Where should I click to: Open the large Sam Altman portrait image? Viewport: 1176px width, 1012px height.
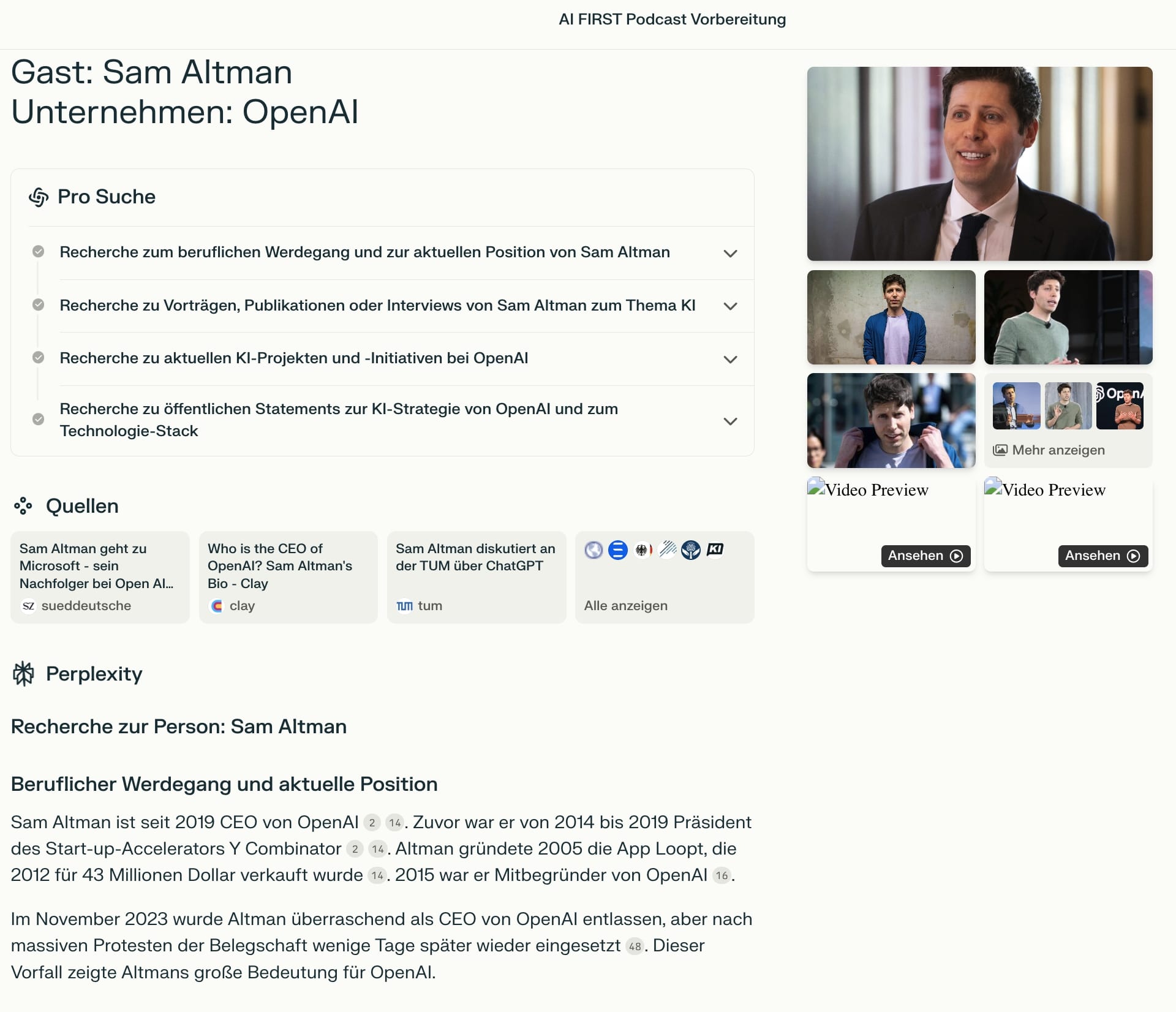tap(979, 164)
